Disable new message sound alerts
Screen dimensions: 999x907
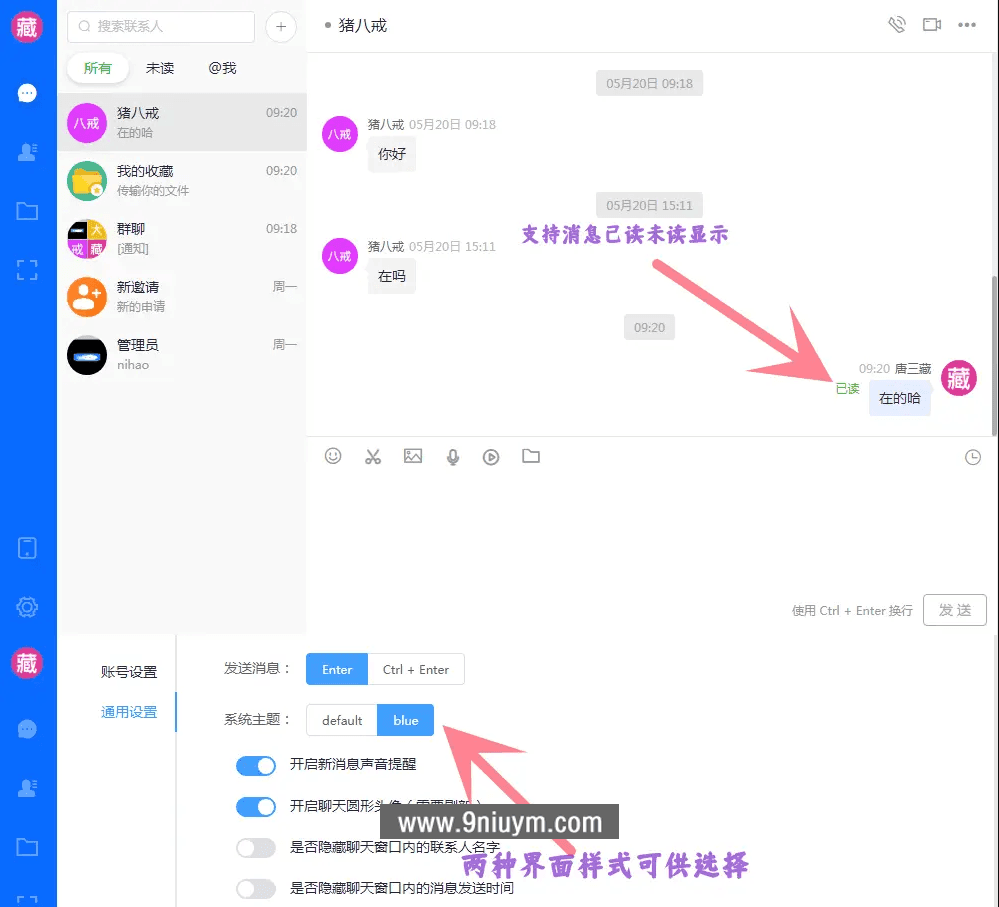(x=256, y=765)
